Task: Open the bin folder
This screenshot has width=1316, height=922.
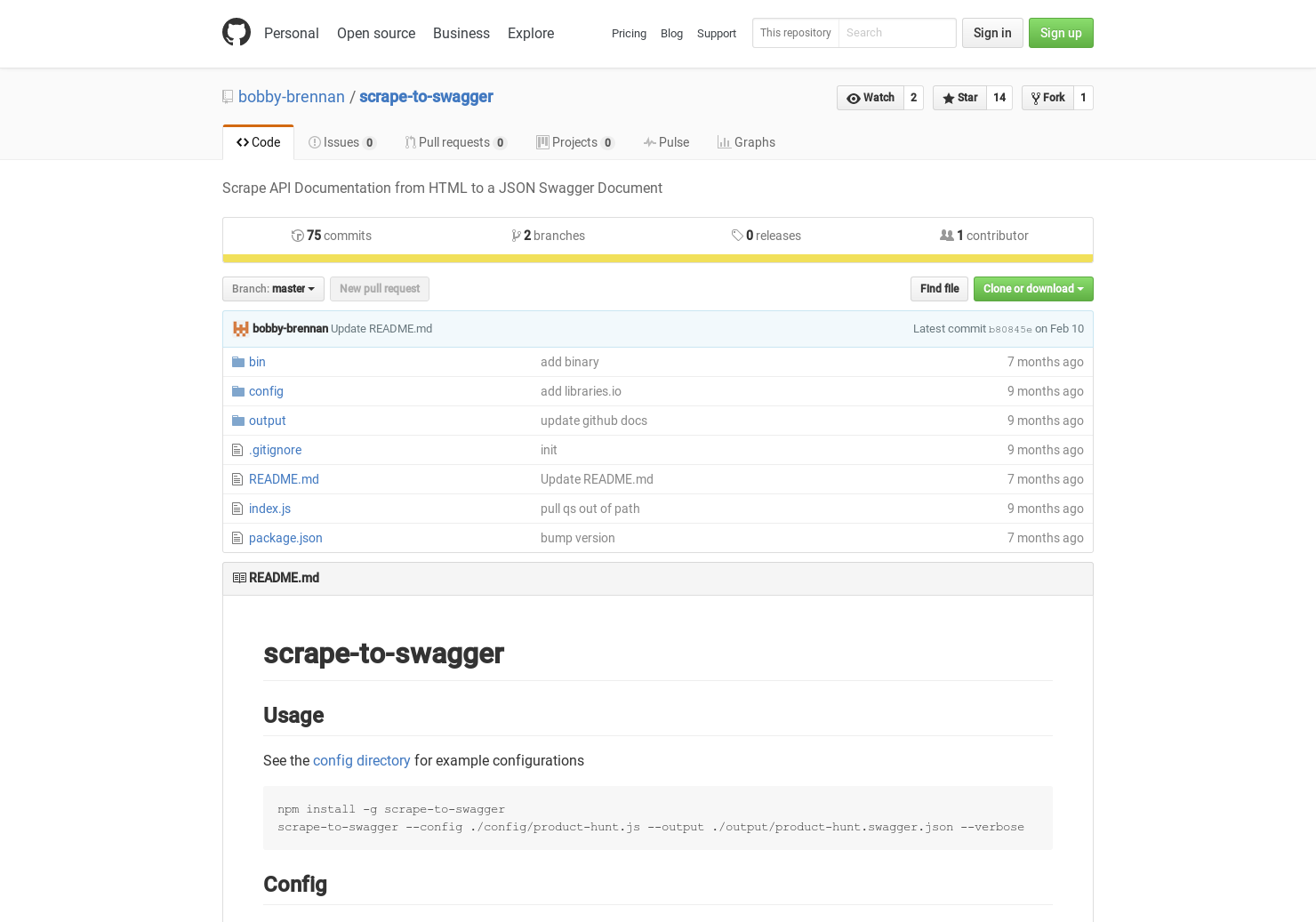Action: [257, 362]
